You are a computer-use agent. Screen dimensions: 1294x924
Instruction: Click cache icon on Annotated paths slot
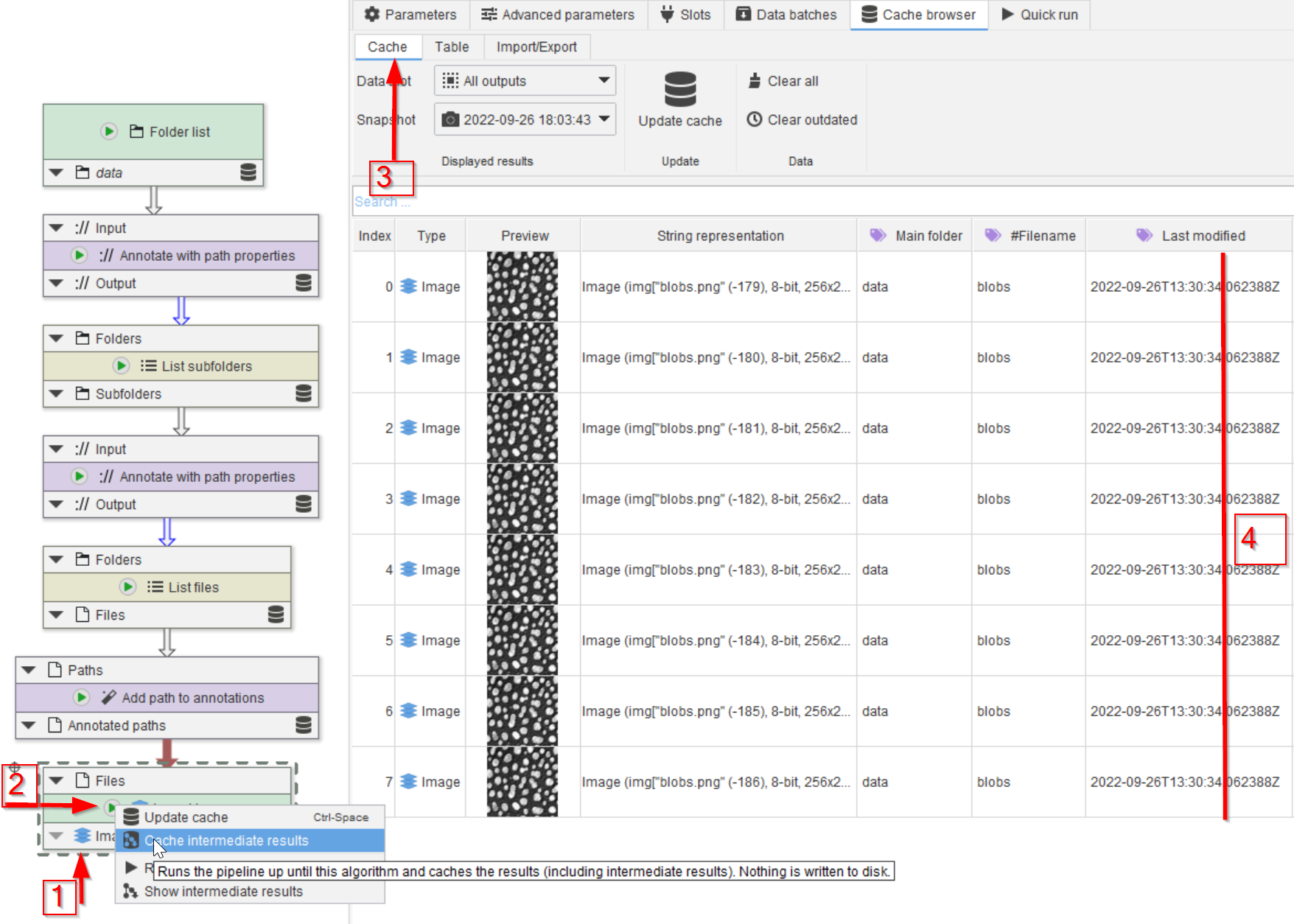pos(304,725)
